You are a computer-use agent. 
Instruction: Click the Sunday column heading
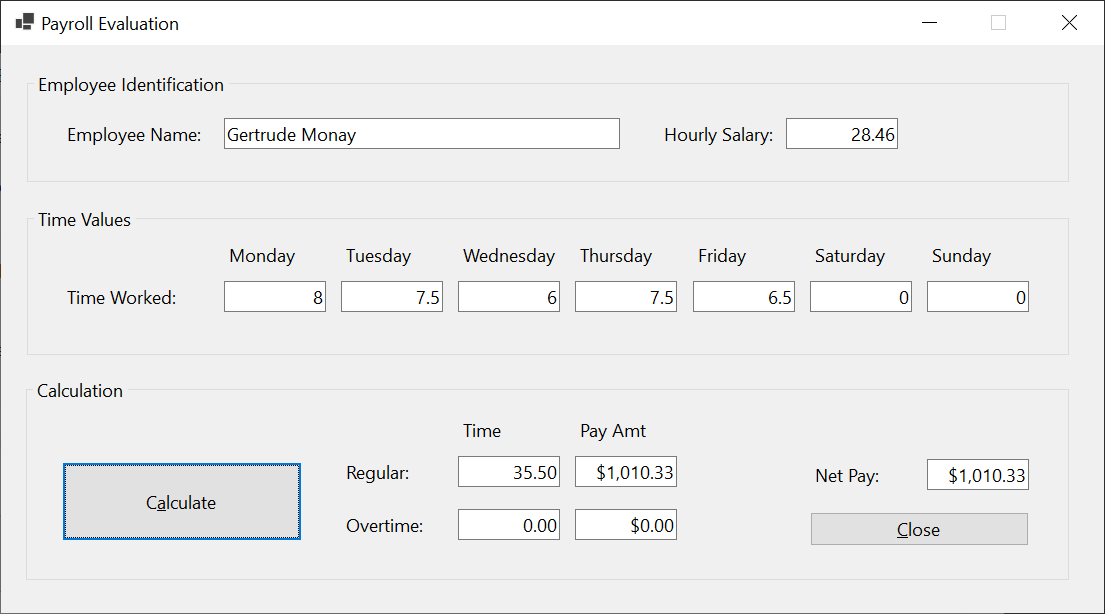961,256
